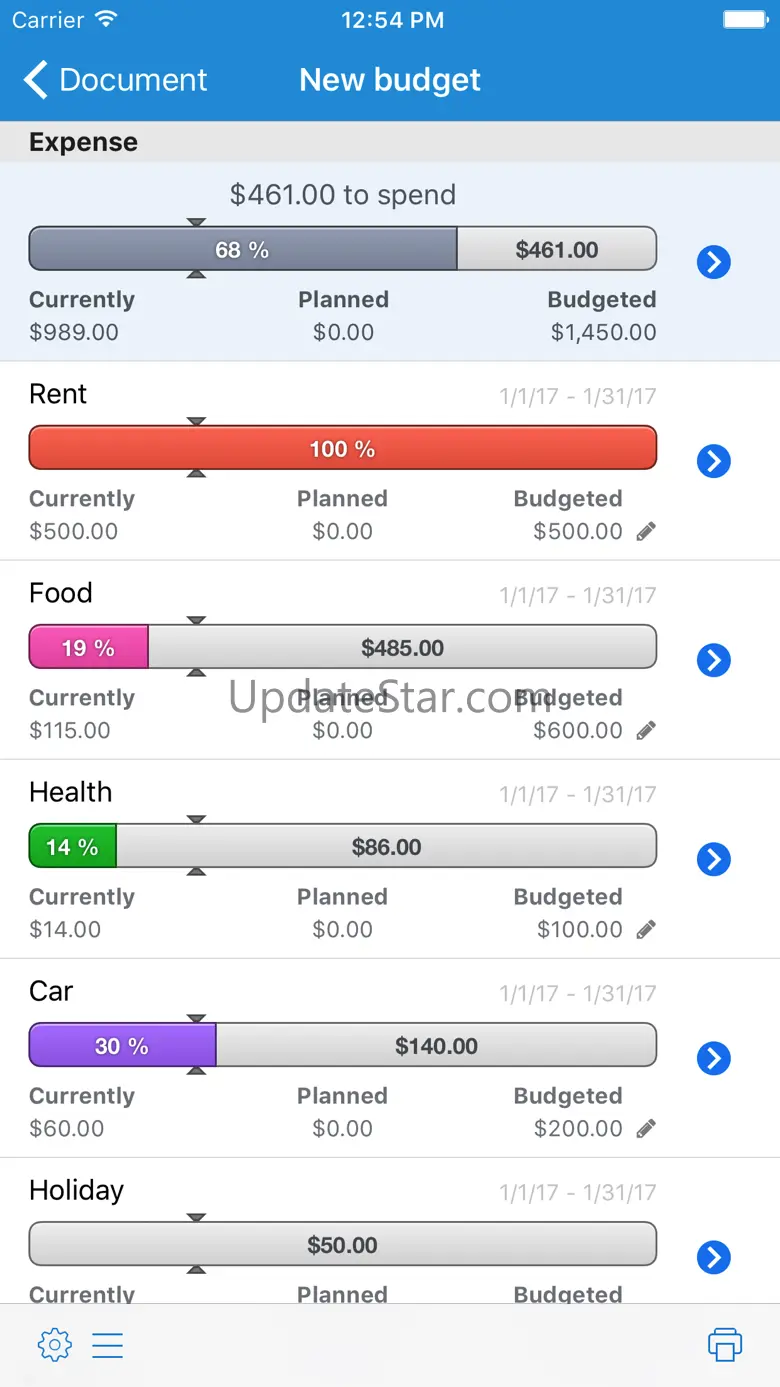Edit the Rent budgeted amount pencil
Image resolution: width=780 pixels, height=1387 pixels.
tap(647, 532)
